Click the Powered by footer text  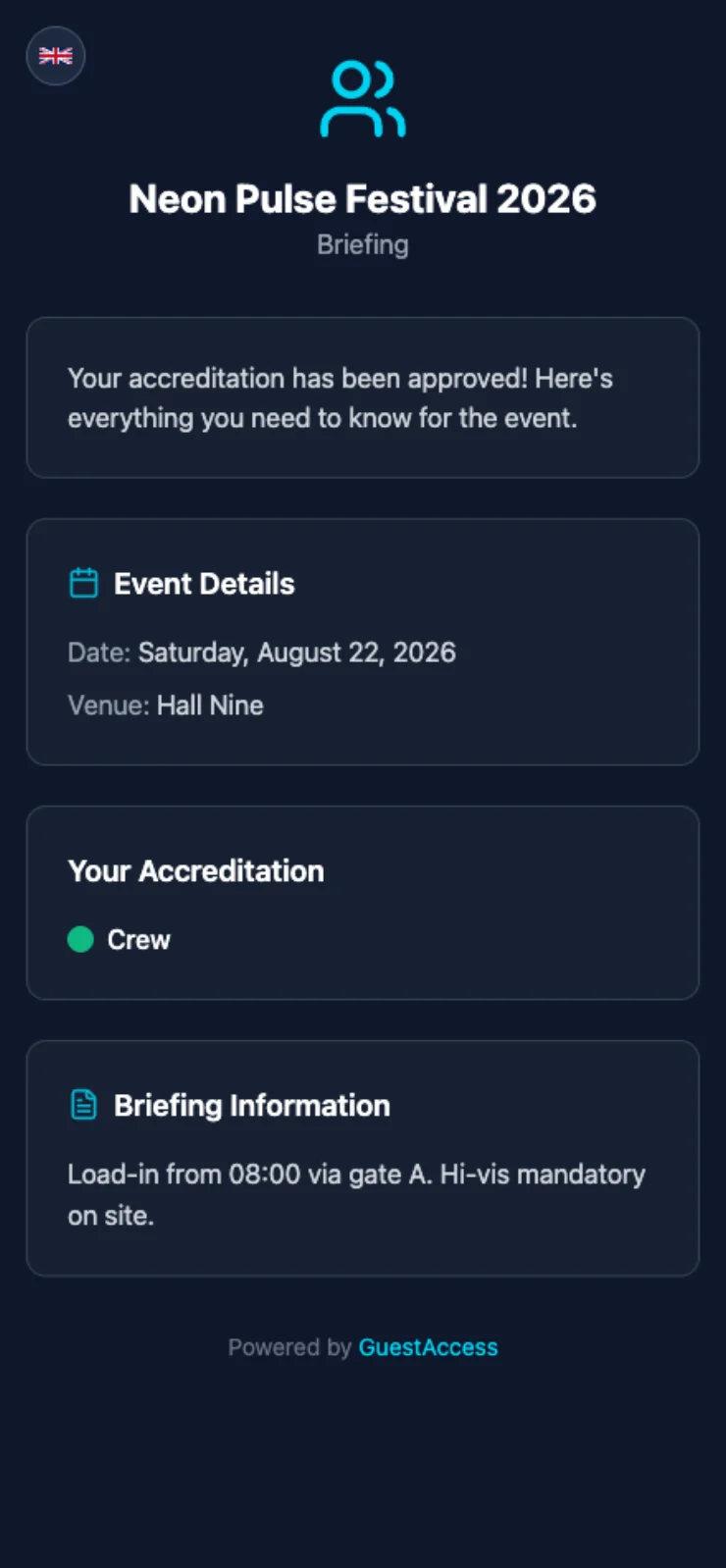(289, 1347)
